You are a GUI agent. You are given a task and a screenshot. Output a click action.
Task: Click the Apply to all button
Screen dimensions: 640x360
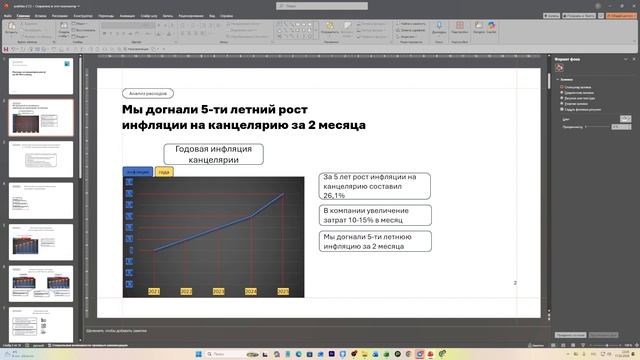pos(570,335)
